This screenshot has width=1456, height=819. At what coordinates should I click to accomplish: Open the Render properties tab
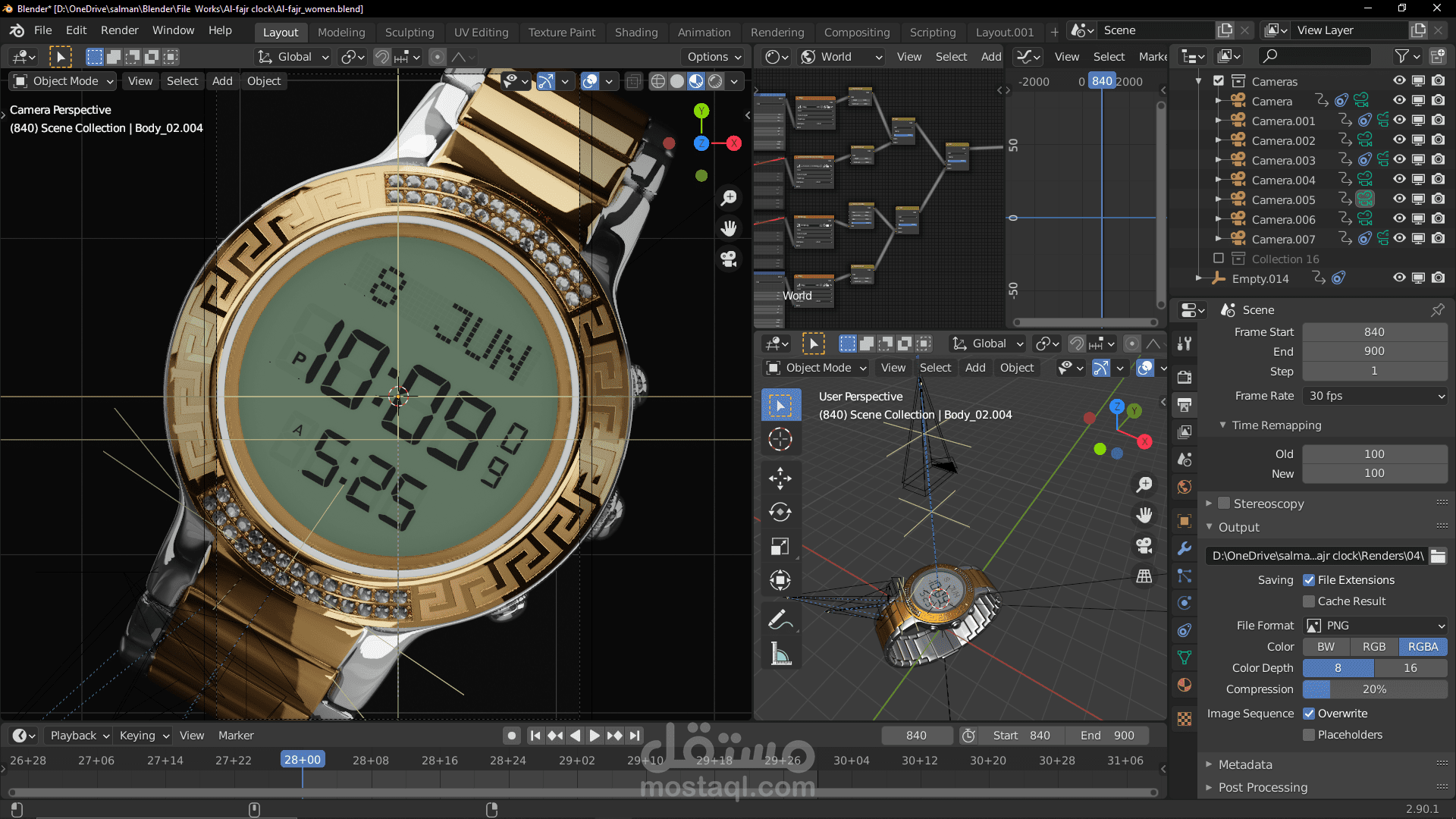click(1185, 377)
